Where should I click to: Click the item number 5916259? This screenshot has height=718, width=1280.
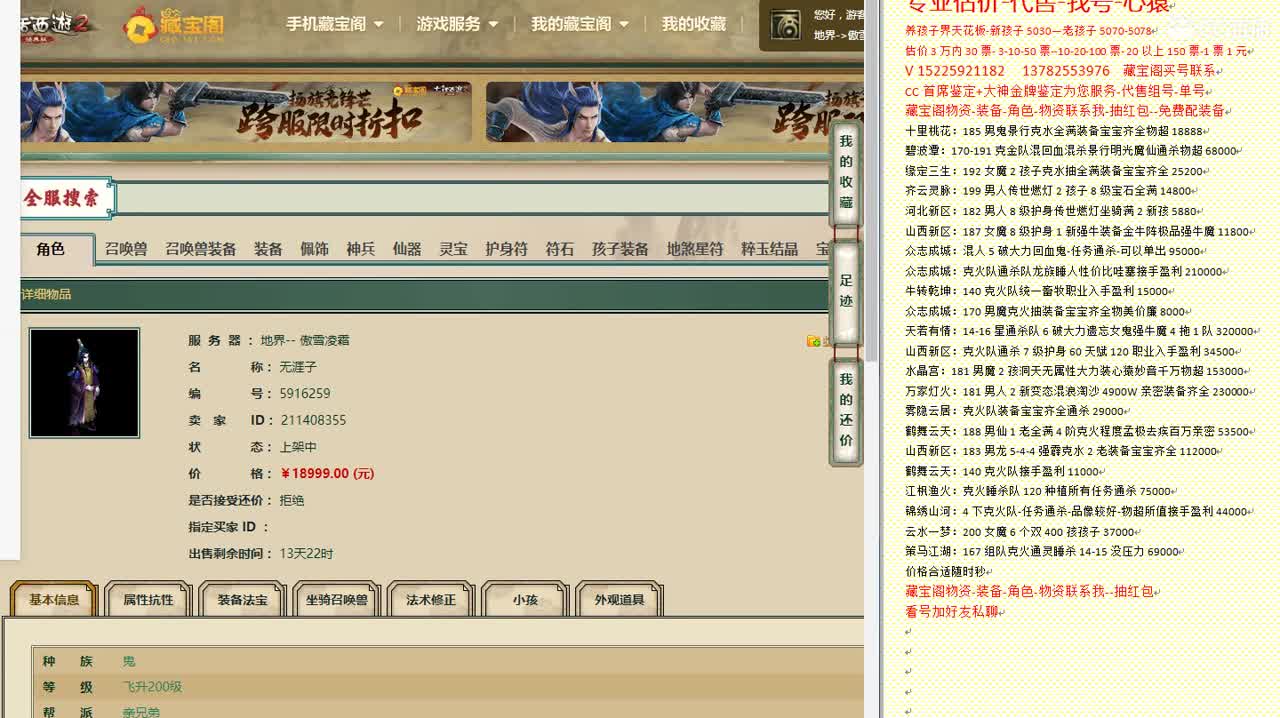click(x=305, y=394)
